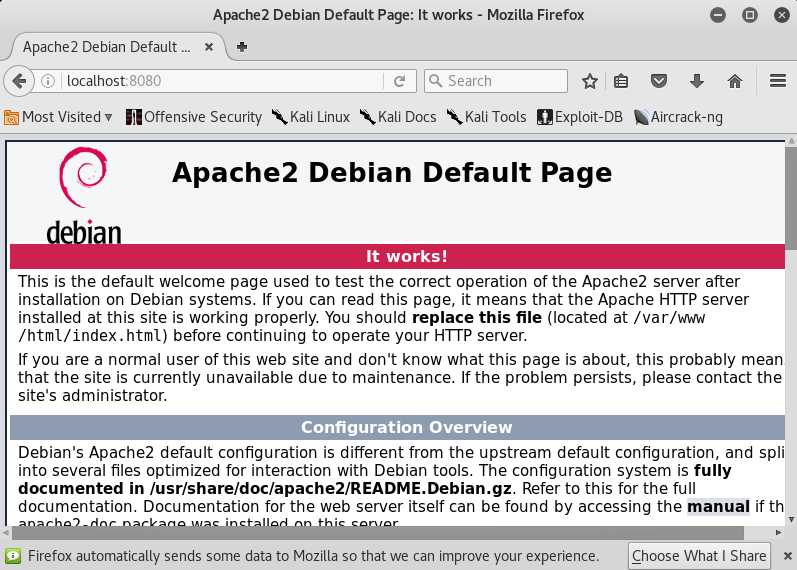The height and width of the screenshot is (570, 797).
Task: Click the scroll down arrow
Action: click(x=791, y=519)
